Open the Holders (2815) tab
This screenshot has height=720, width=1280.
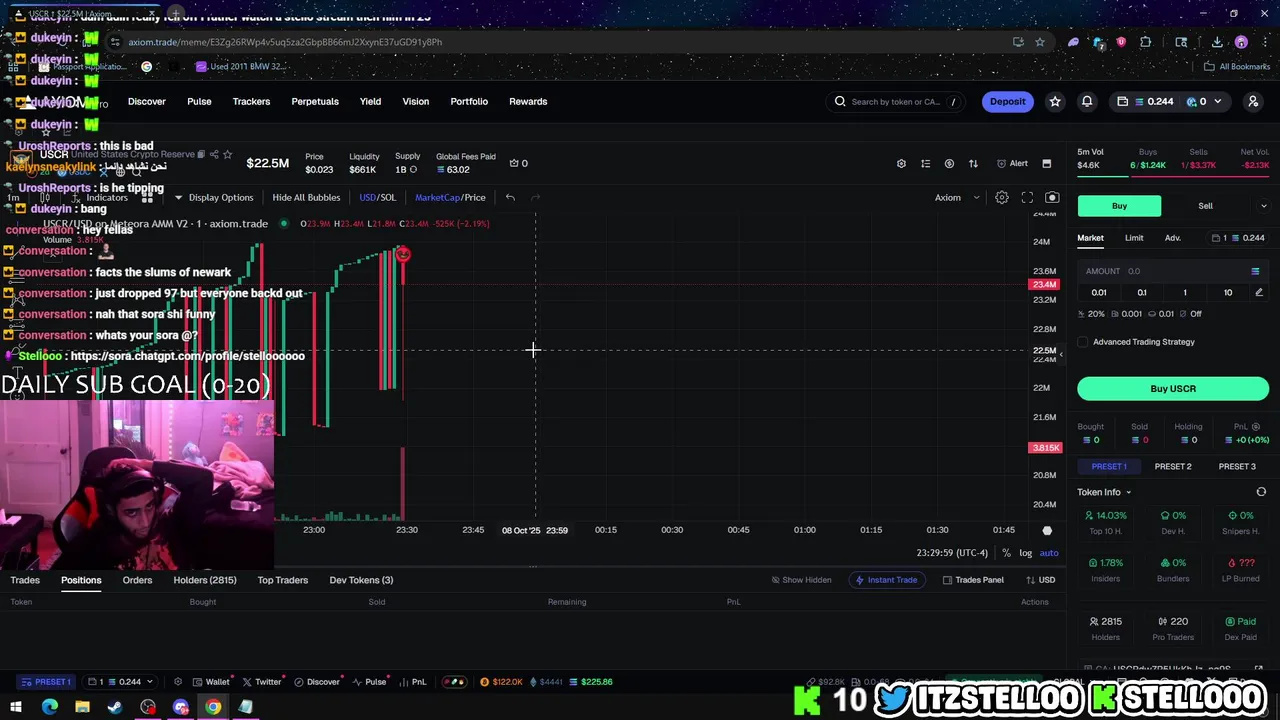tap(205, 580)
